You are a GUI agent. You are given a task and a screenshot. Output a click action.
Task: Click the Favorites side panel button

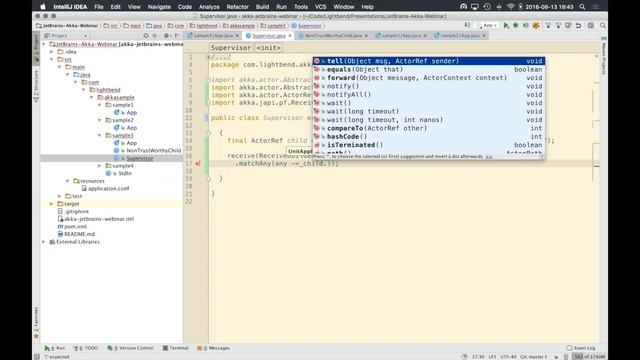coord(36,322)
